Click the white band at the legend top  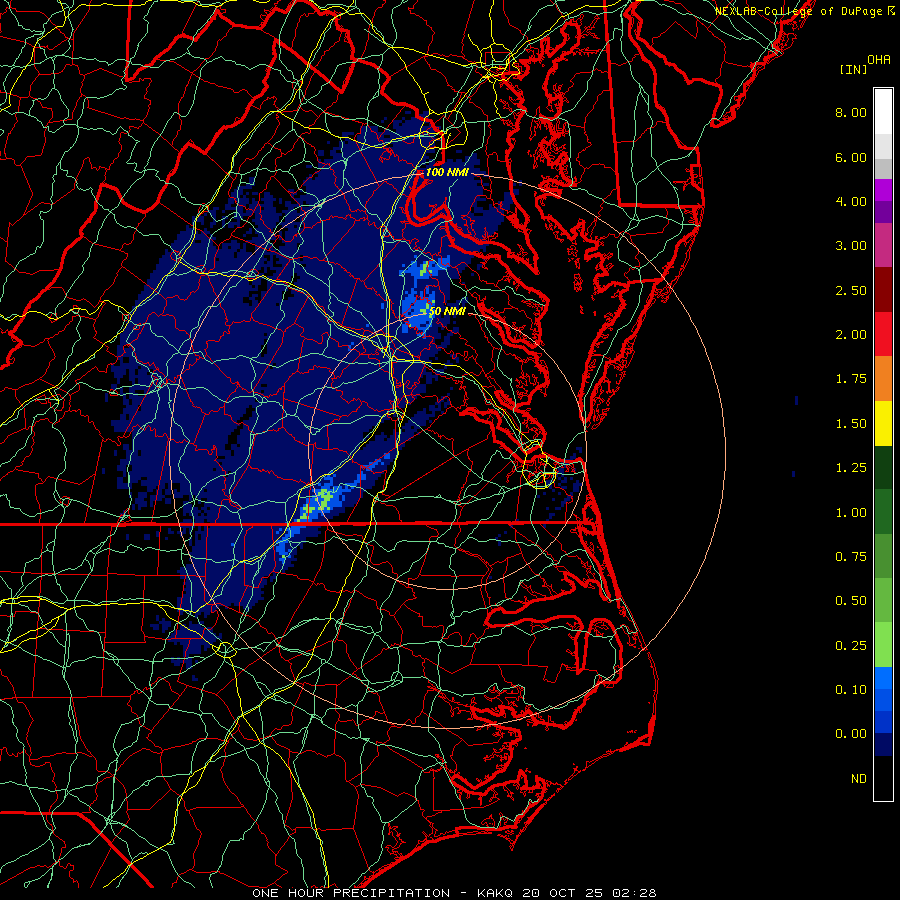[883, 112]
